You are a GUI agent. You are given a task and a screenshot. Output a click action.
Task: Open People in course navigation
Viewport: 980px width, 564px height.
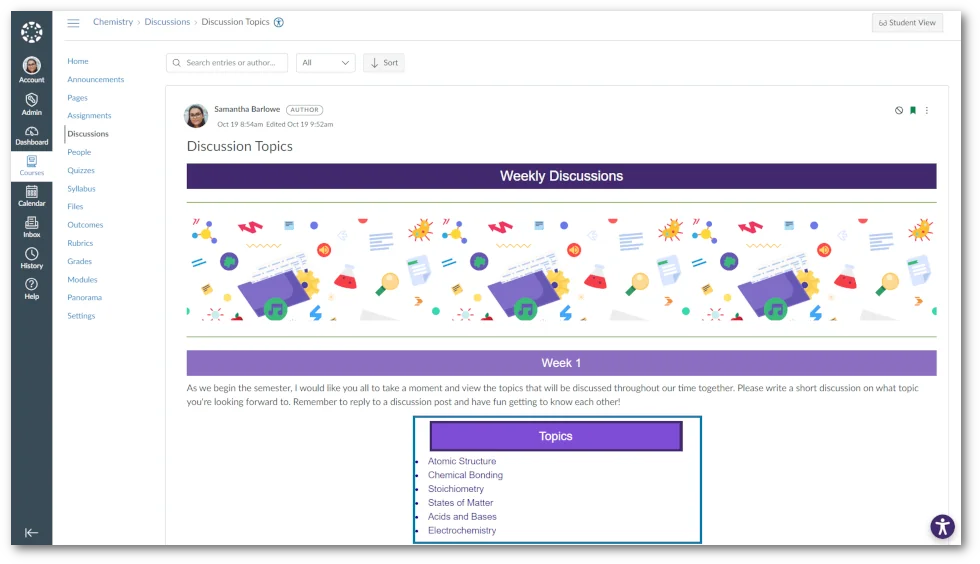tap(79, 152)
